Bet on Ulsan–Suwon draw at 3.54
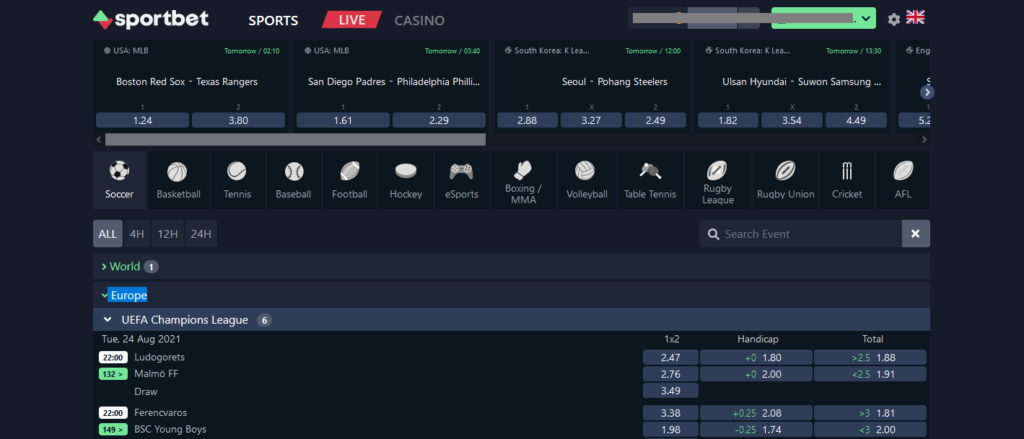 click(x=792, y=120)
